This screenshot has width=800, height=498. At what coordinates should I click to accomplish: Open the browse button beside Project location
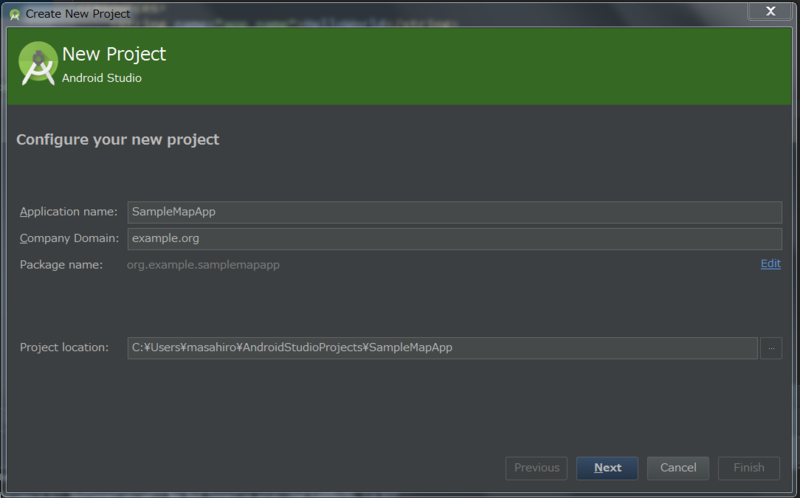click(771, 348)
